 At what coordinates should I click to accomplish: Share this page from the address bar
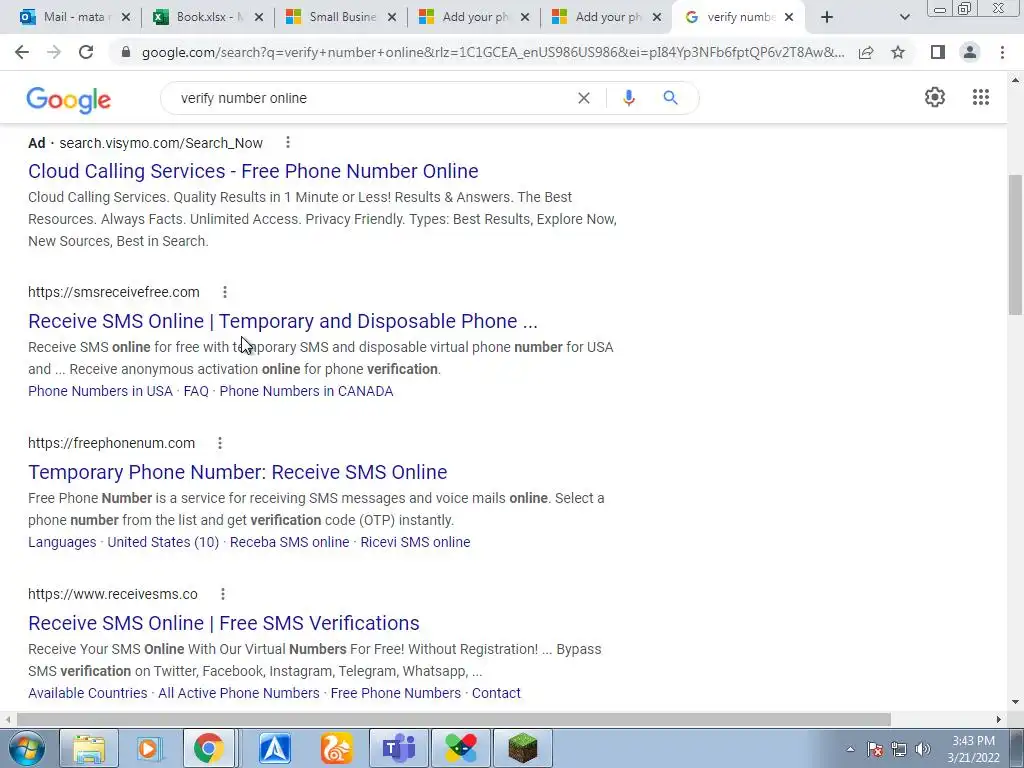866,52
